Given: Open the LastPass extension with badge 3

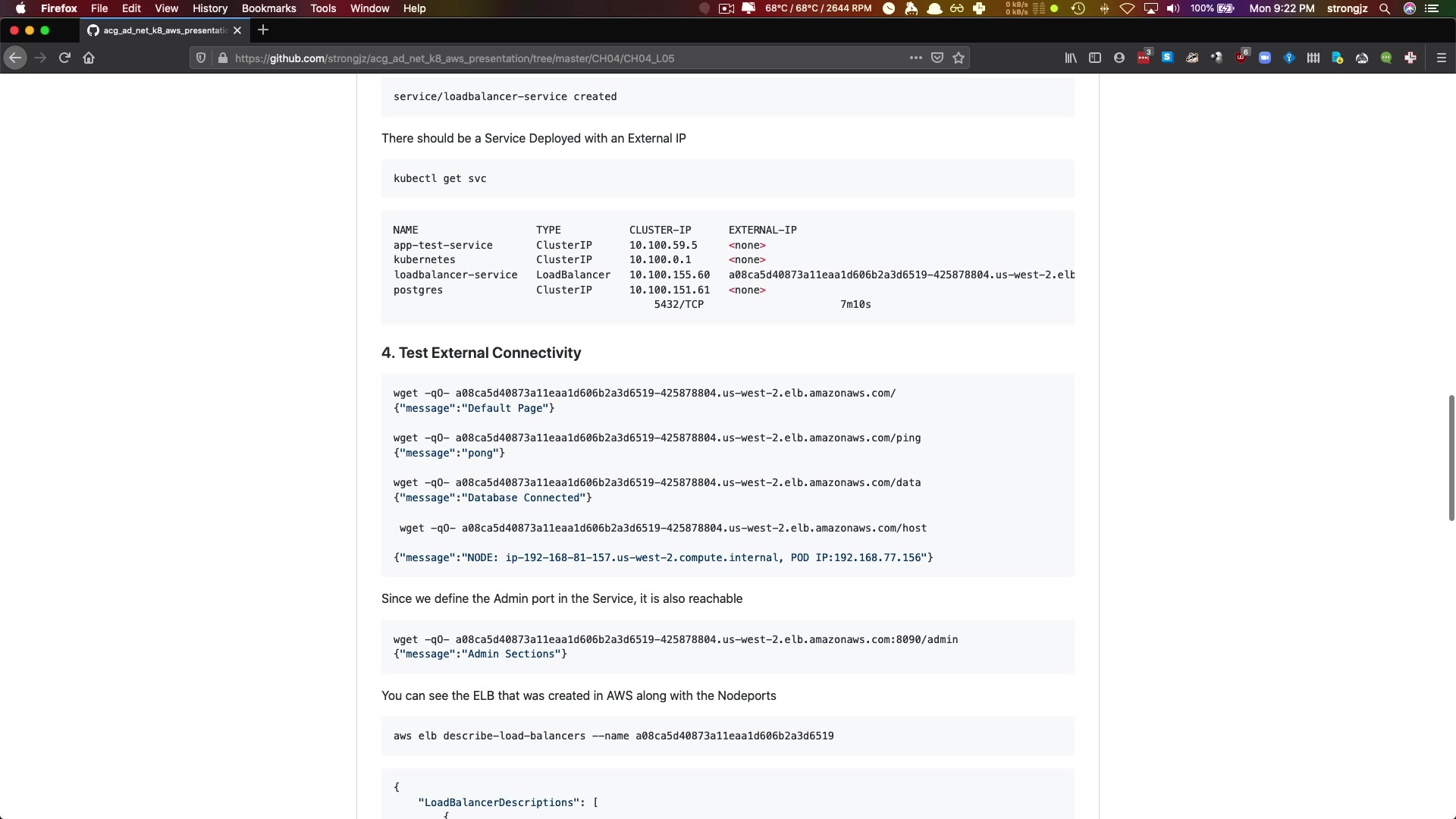Looking at the screenshot, I should pos(1144,58).
